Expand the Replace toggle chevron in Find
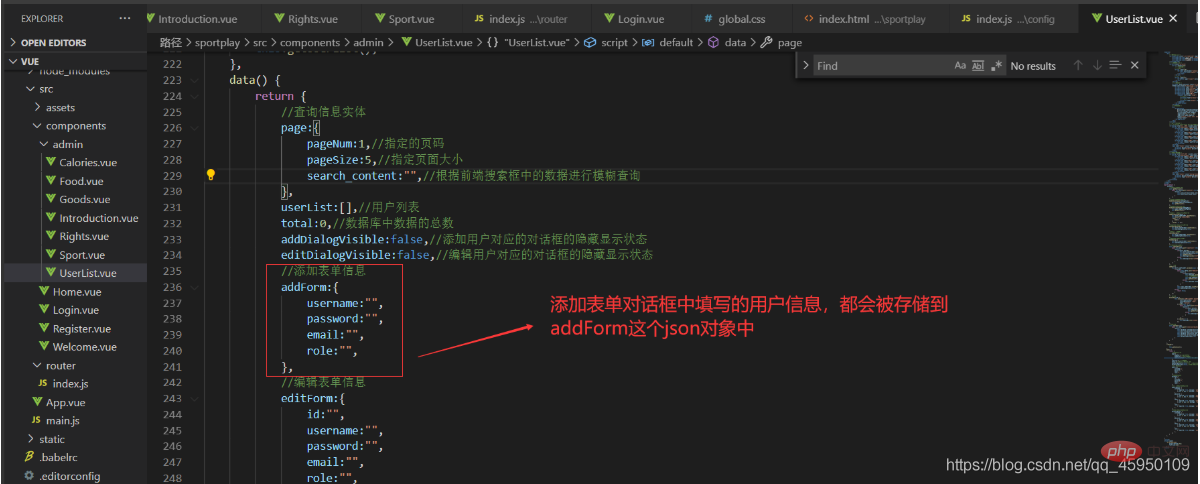1200x484 pixels. (806, 66)
